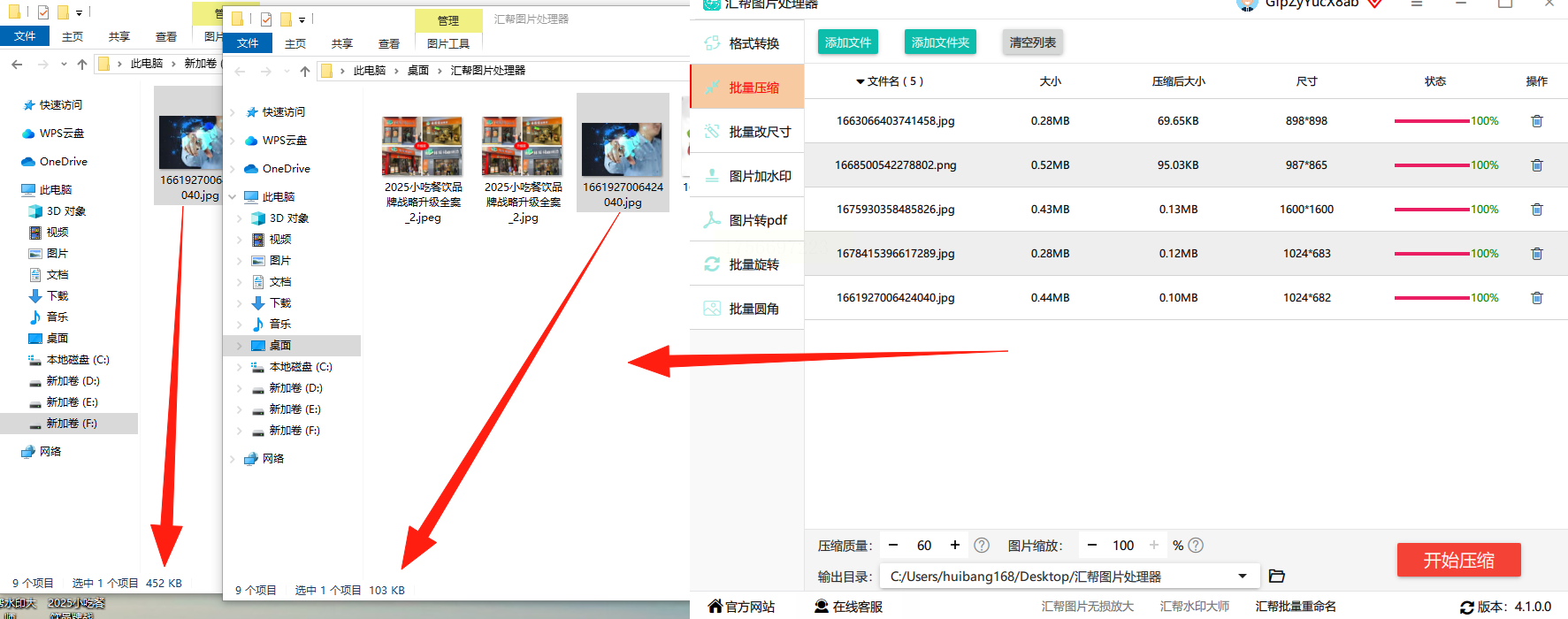This screenshot has height=619, width=1568.
Task: Click the 清空列表 button
Action: pyautogui.click(x=1033, y=42)
